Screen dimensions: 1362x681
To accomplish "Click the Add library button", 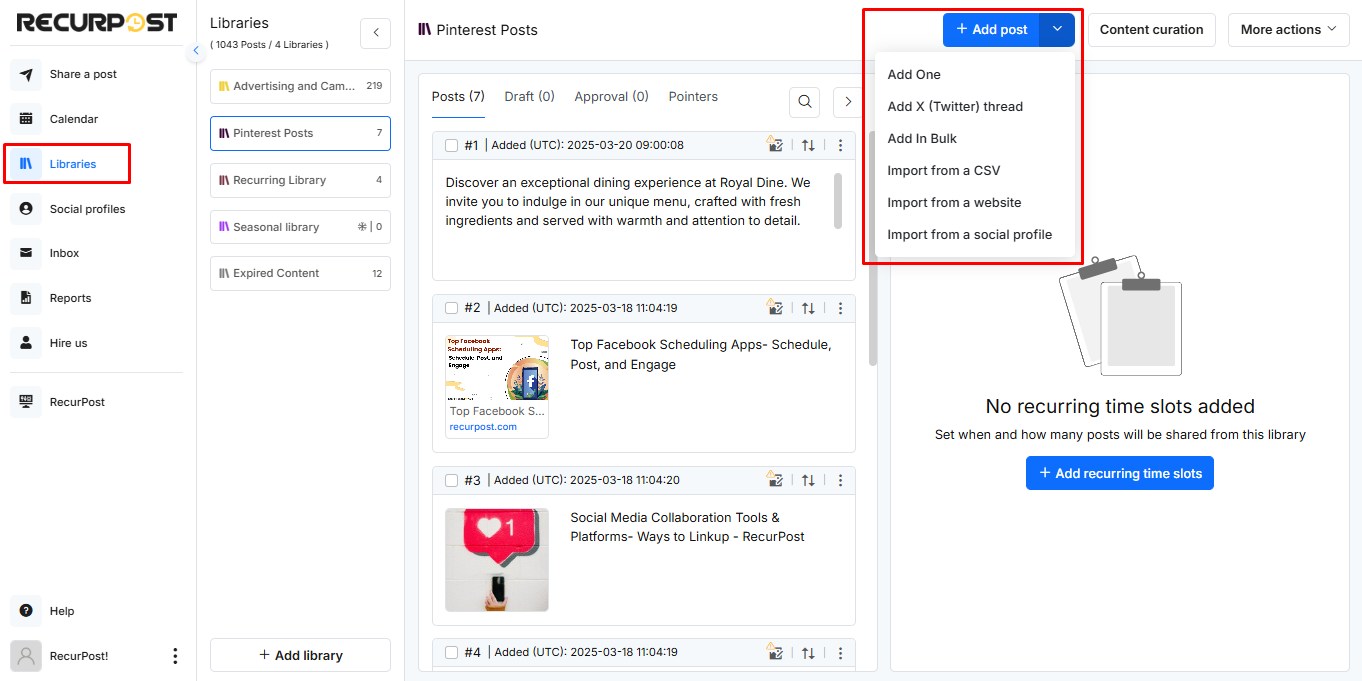I will tap(300, 655).
